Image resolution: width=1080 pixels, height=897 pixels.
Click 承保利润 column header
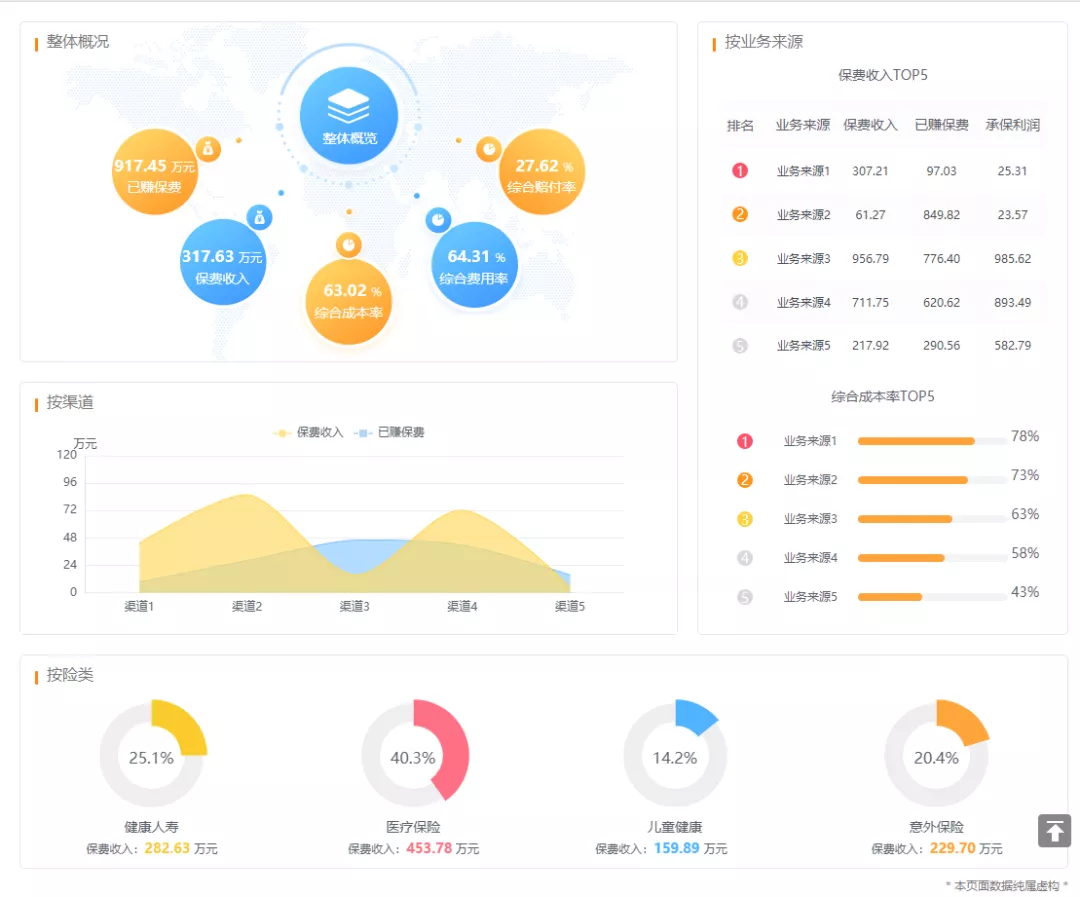click(1012, 125)
